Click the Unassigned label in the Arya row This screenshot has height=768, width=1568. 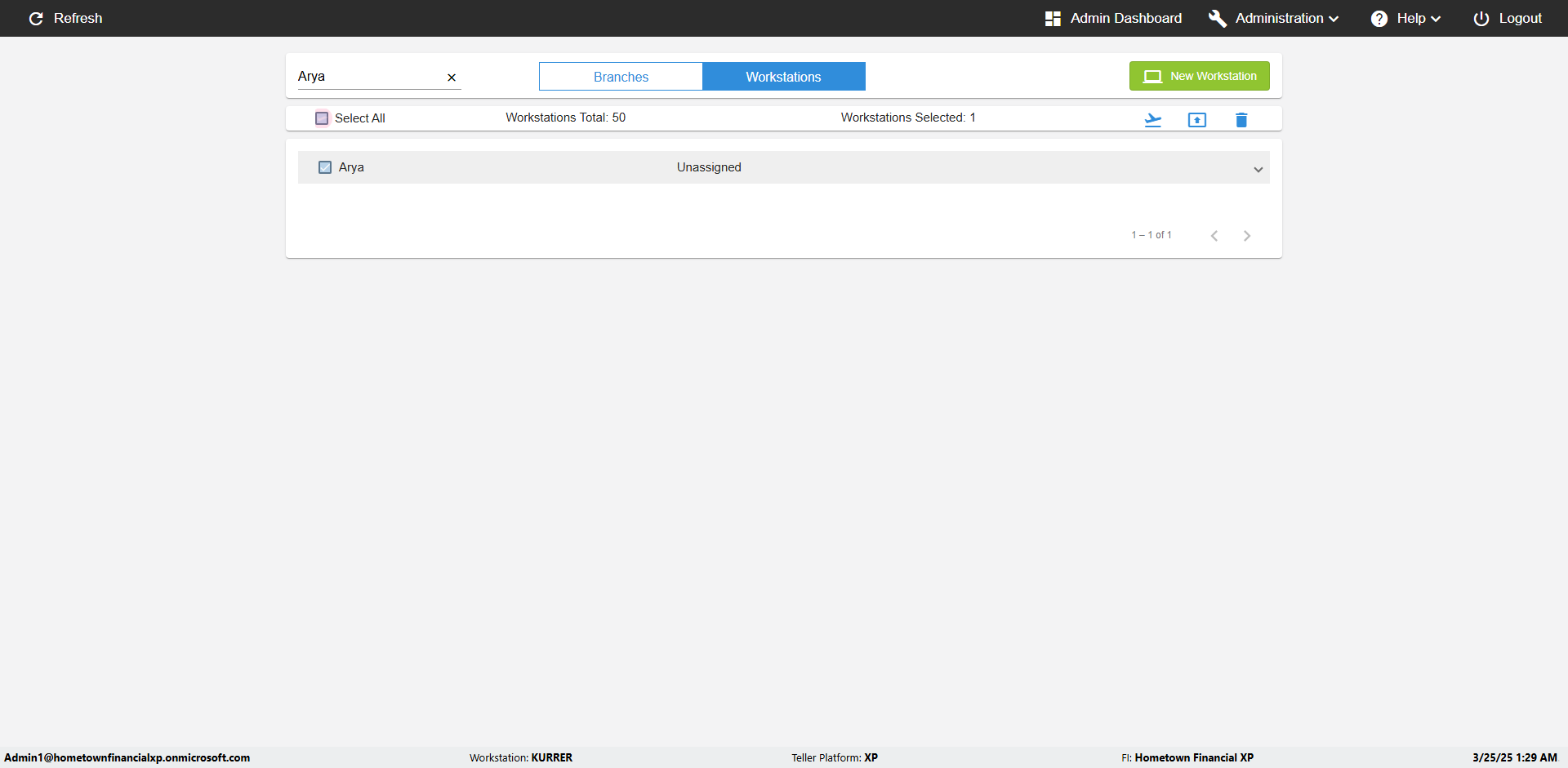point(709,167)
